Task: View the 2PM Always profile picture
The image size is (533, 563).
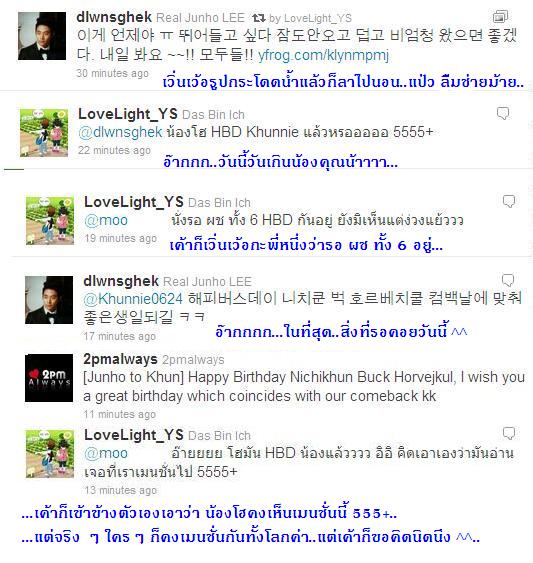Action: point(49,378)
